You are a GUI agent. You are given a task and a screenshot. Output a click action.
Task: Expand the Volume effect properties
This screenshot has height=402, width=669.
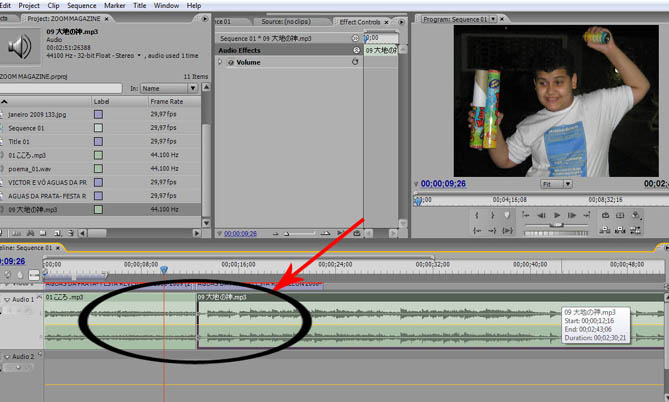pos(220,62)
